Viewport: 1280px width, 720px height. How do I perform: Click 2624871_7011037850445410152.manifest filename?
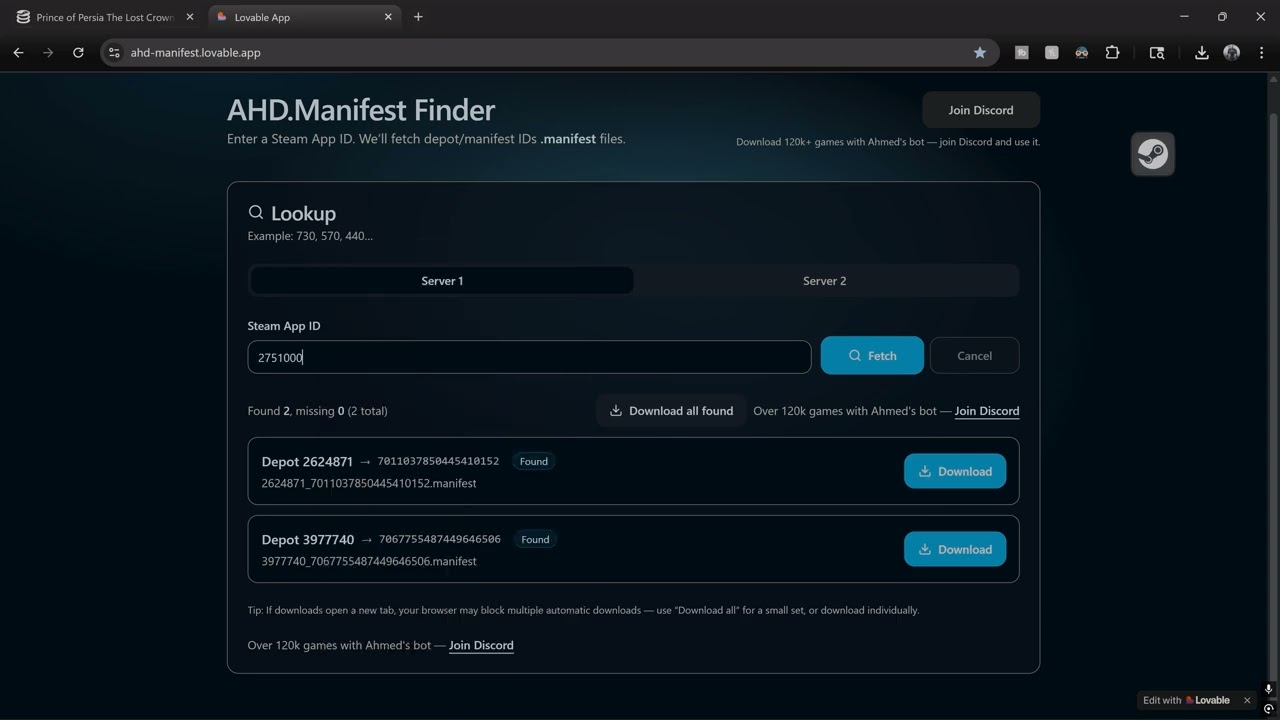[369, 484]
